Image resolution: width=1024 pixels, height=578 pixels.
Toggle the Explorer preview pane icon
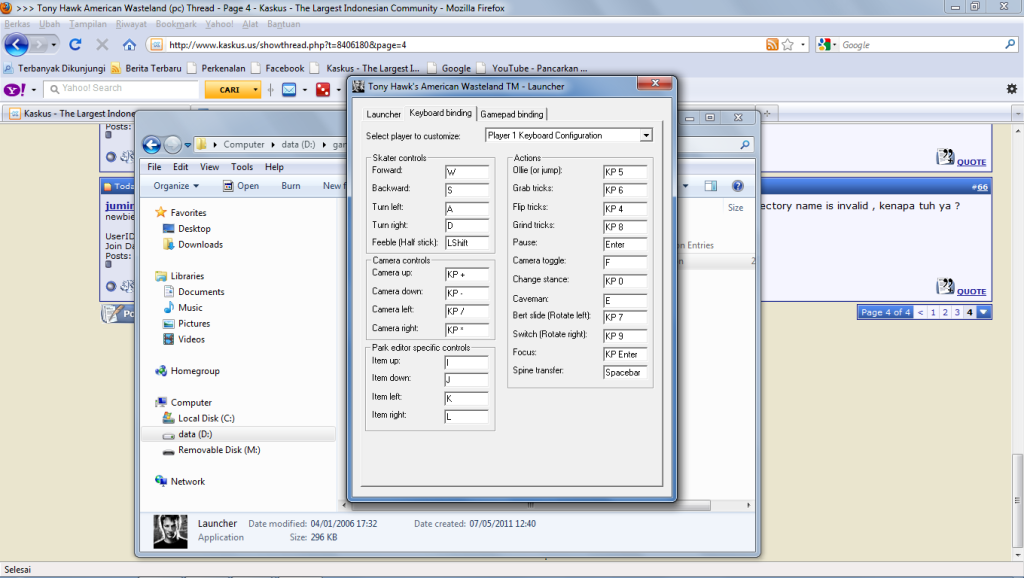point(711,186)
